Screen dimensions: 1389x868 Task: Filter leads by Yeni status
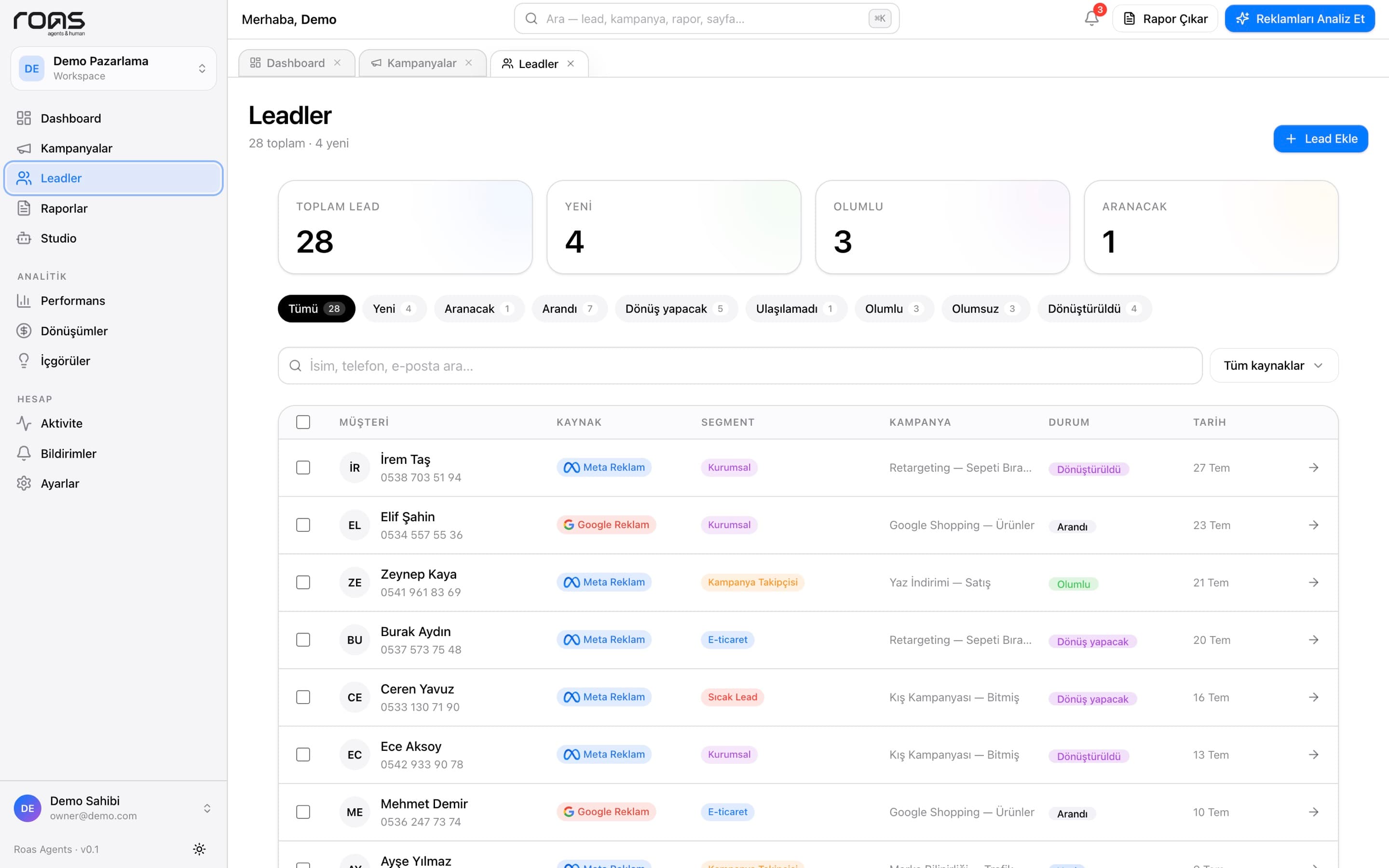[x=395, y=309]
